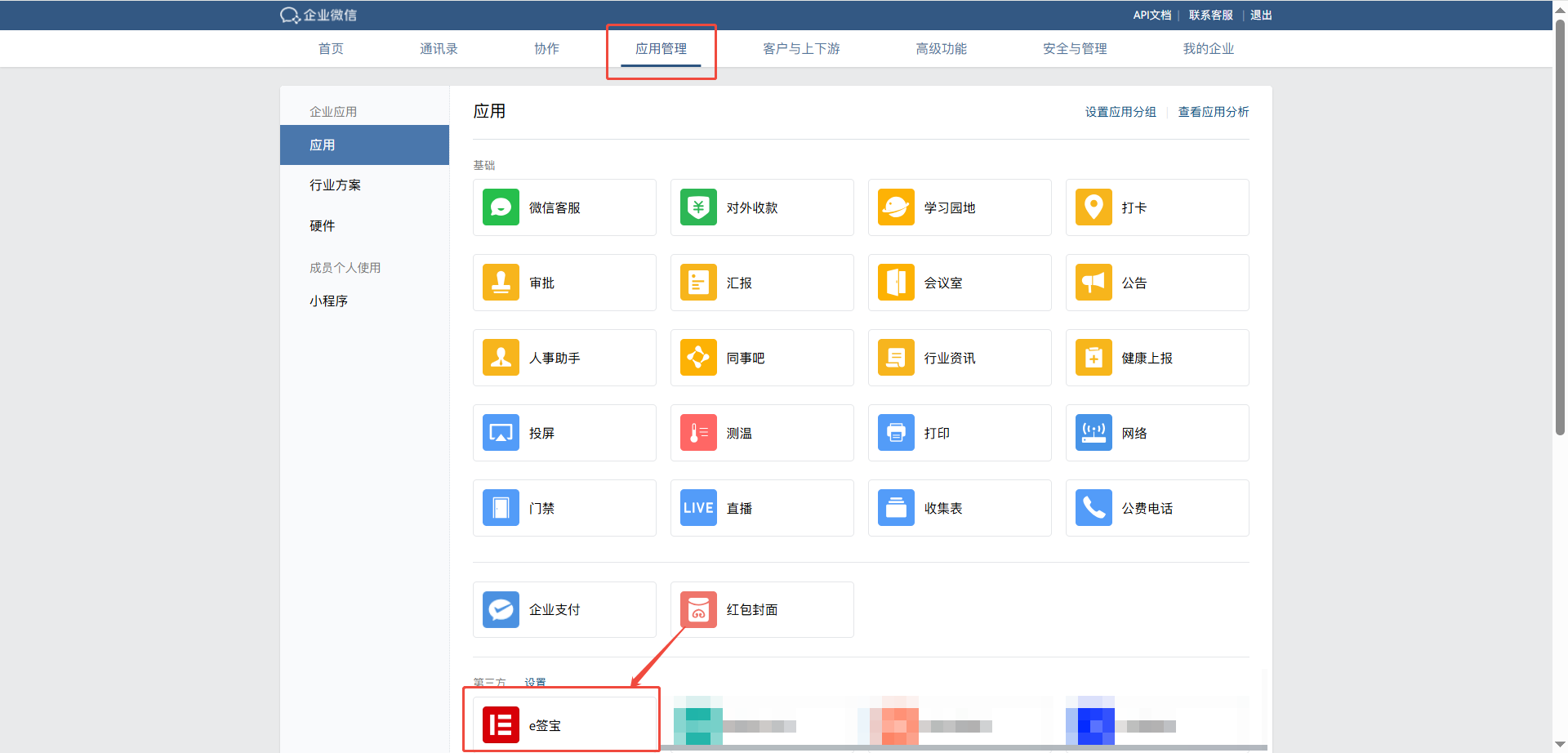Screen dimensions: 1568x753
Task: Open the 公费电话 phone icon
Action: pos(1094,508)
